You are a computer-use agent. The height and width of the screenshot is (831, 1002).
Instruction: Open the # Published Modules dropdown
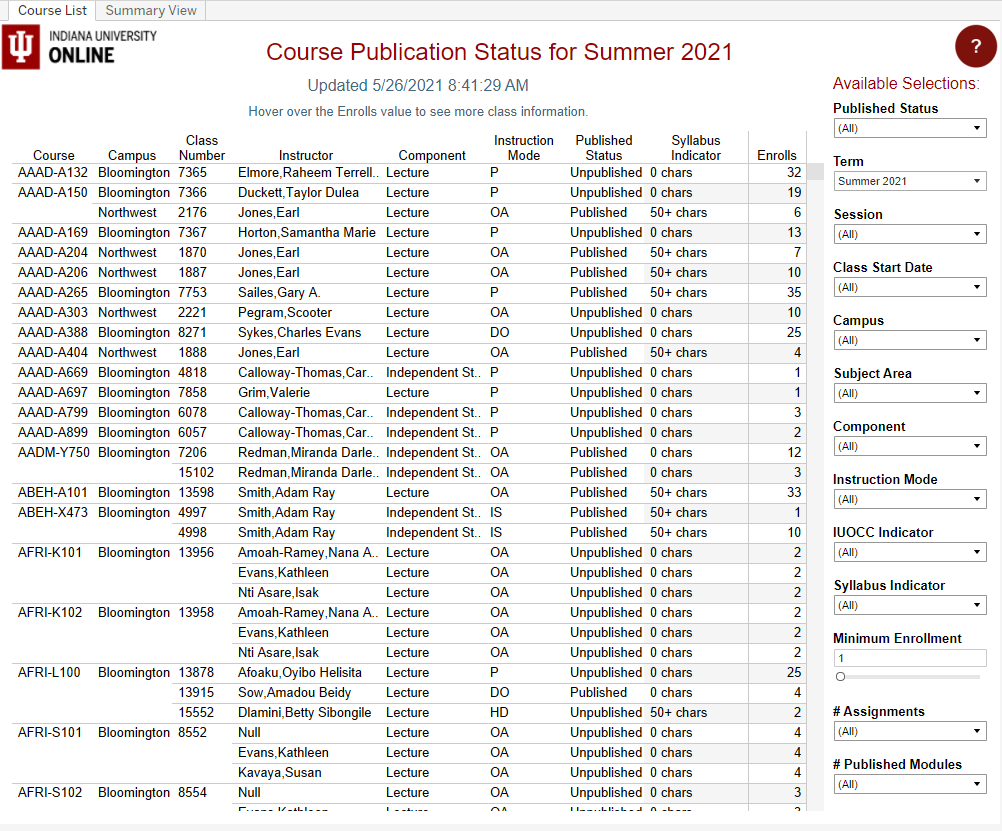(x=909, y=784)
